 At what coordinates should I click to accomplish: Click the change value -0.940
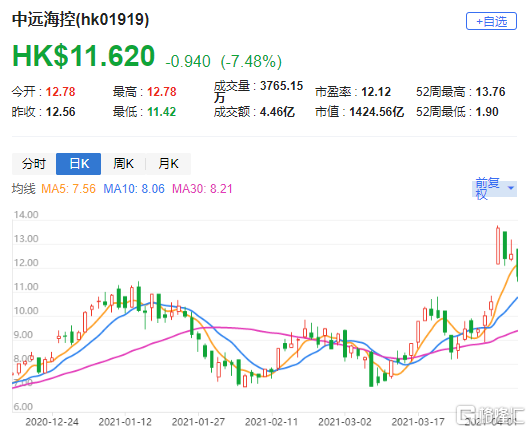click(188, 62)
